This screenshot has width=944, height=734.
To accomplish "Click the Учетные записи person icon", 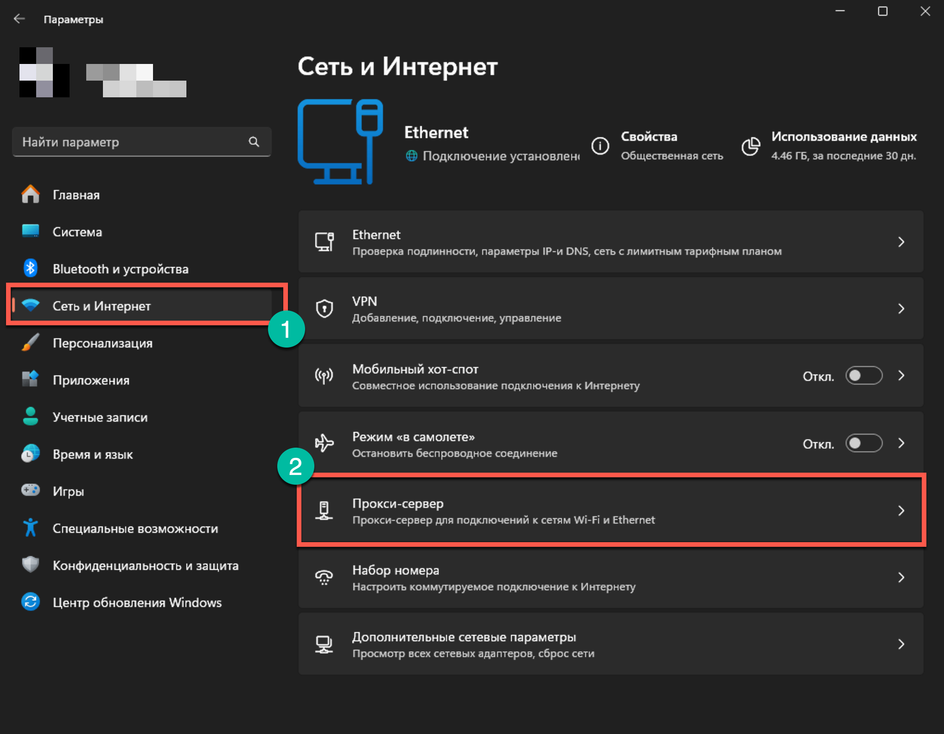I will coord(31,417).
